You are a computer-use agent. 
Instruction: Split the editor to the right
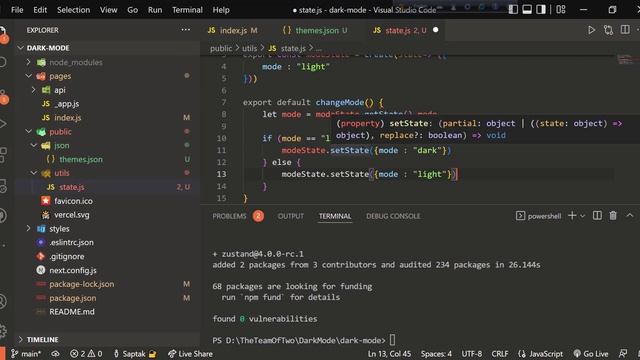(x=625, y=30)
